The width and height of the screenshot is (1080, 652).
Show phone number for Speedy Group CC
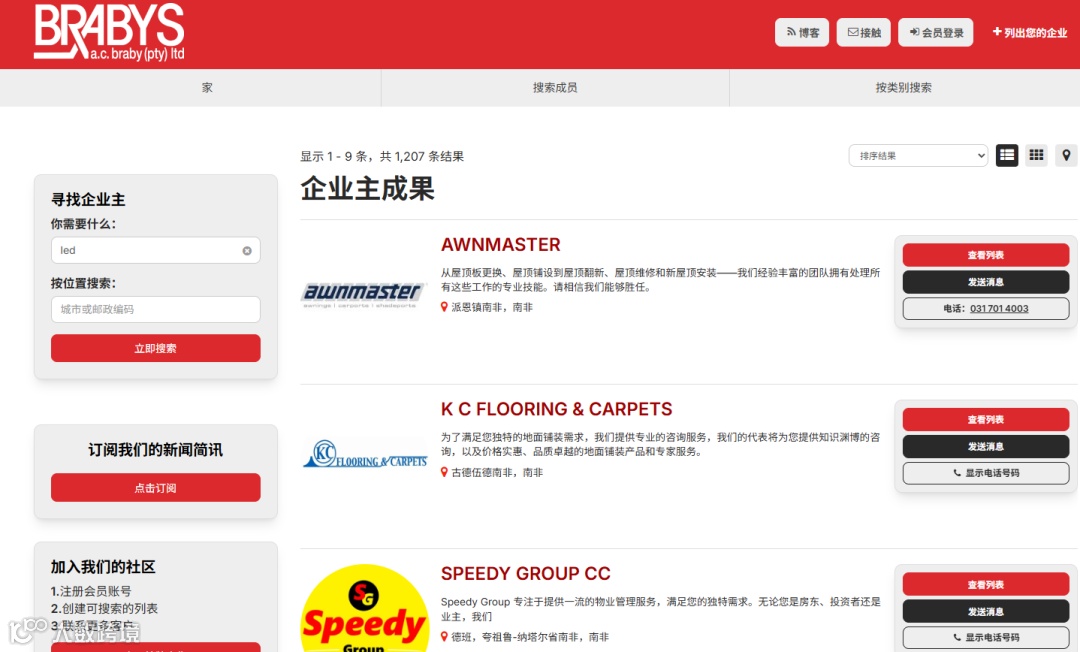pyautogui.click(x=986, y=638)
